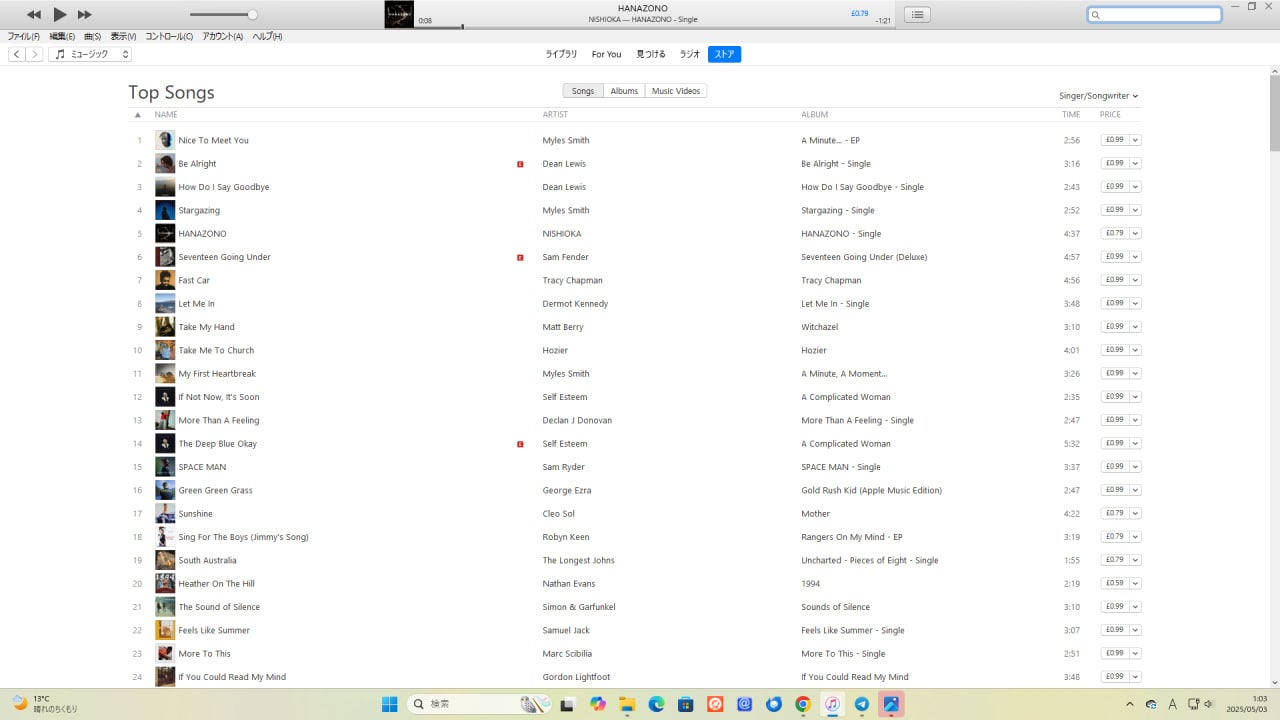Sort by the ARTIST column header
Screen dimensions: 1280x720
[555, 115]
